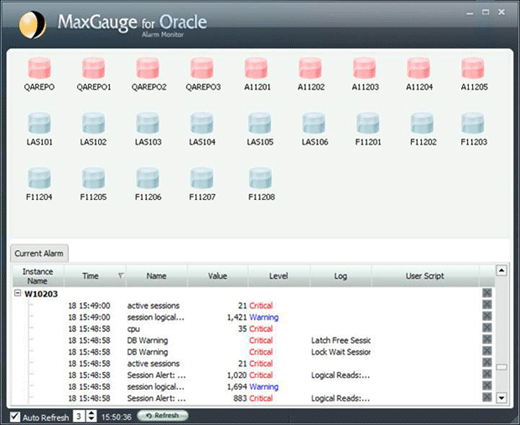
Task: Click the 1,421 Warning level cell
Action: (x=264, y=317)
